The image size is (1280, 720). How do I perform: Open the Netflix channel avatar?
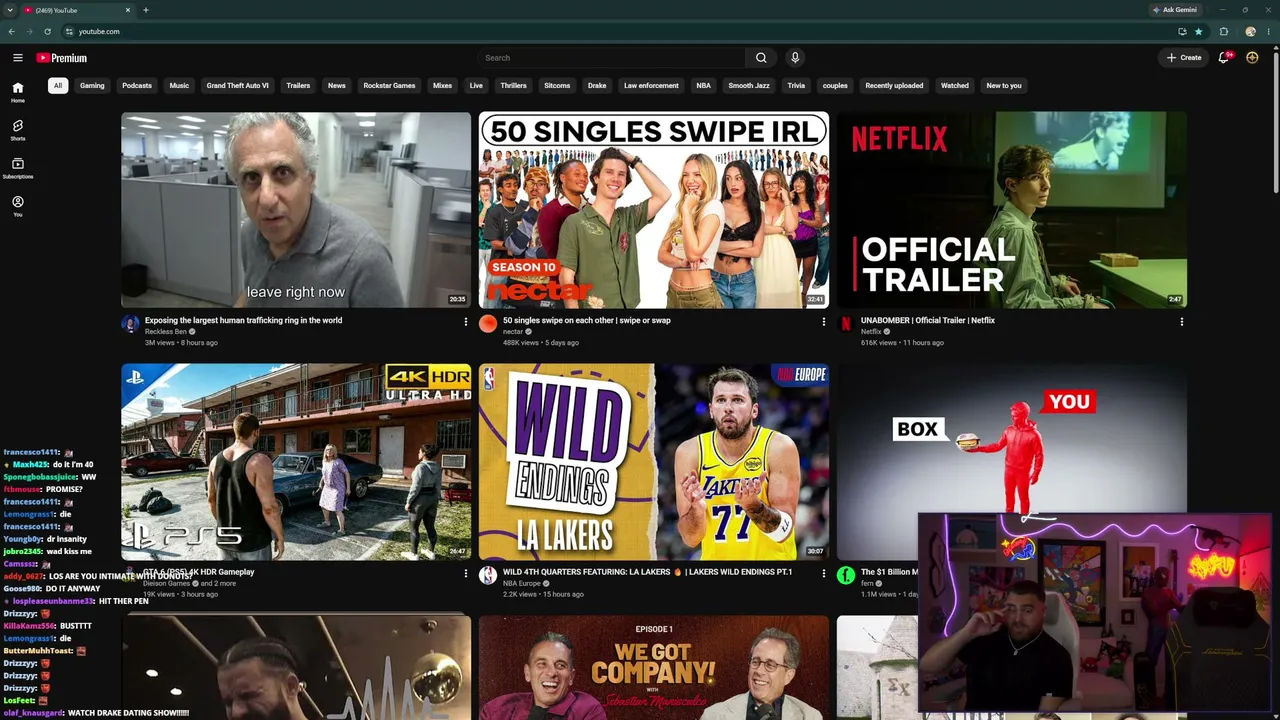click(846, 323)
